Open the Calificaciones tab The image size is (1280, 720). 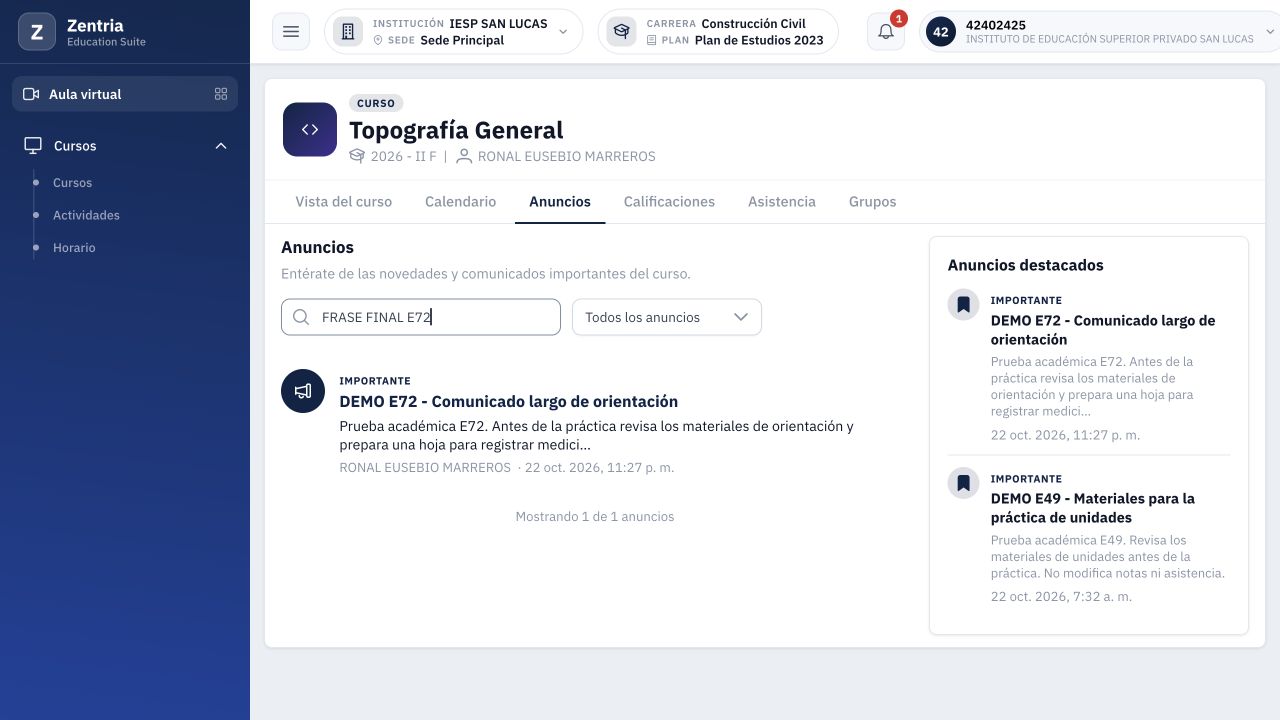pyautogui.click(x=669, y=202)
